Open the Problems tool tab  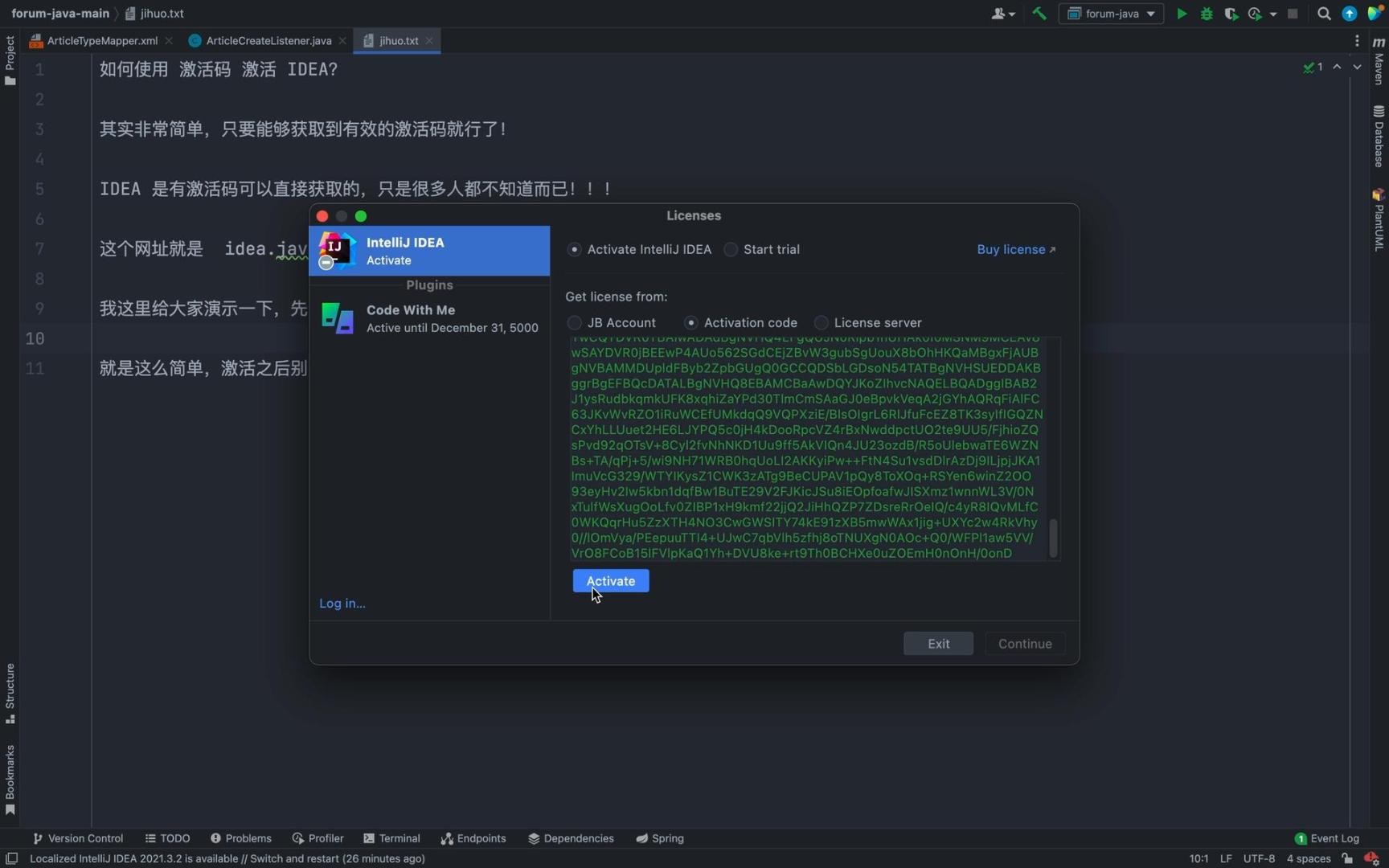(240, 838)
